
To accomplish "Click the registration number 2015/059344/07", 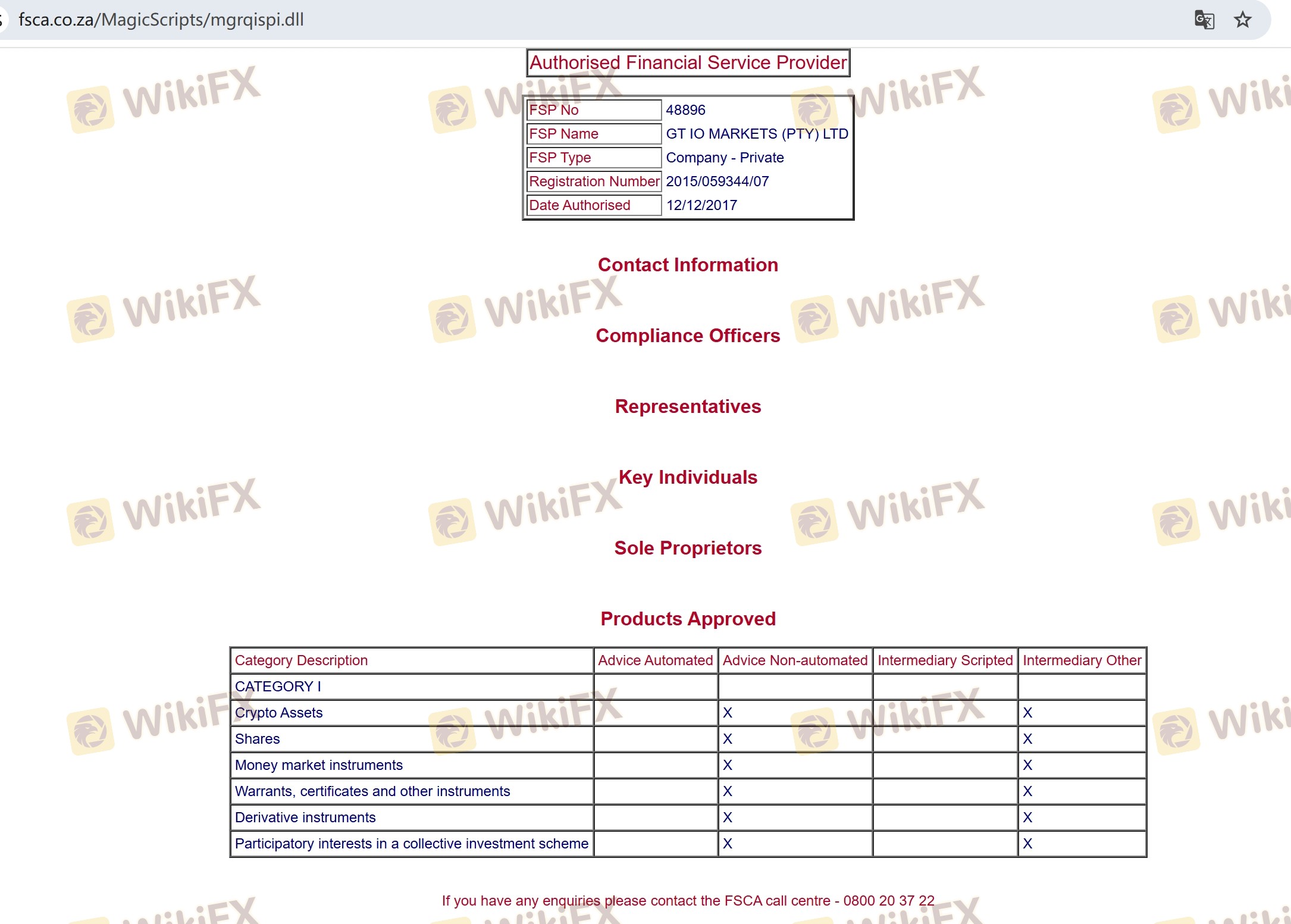I will click(x=717, y=181).
